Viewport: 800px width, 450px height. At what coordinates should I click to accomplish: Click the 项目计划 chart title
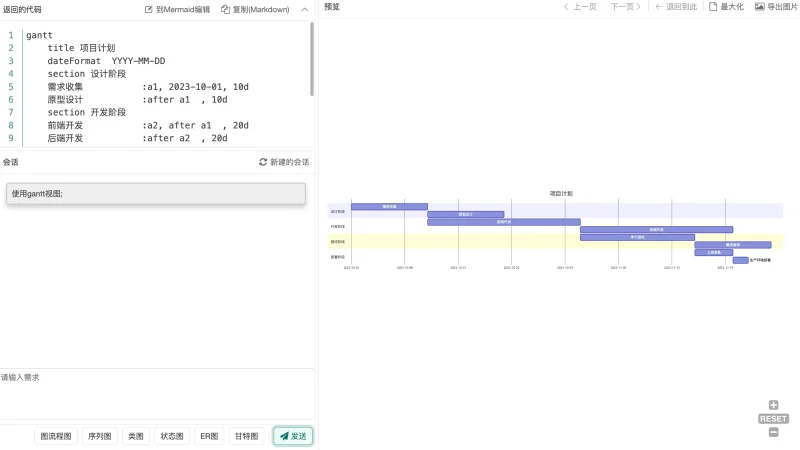pyautogui.click(x=561, y=193)
